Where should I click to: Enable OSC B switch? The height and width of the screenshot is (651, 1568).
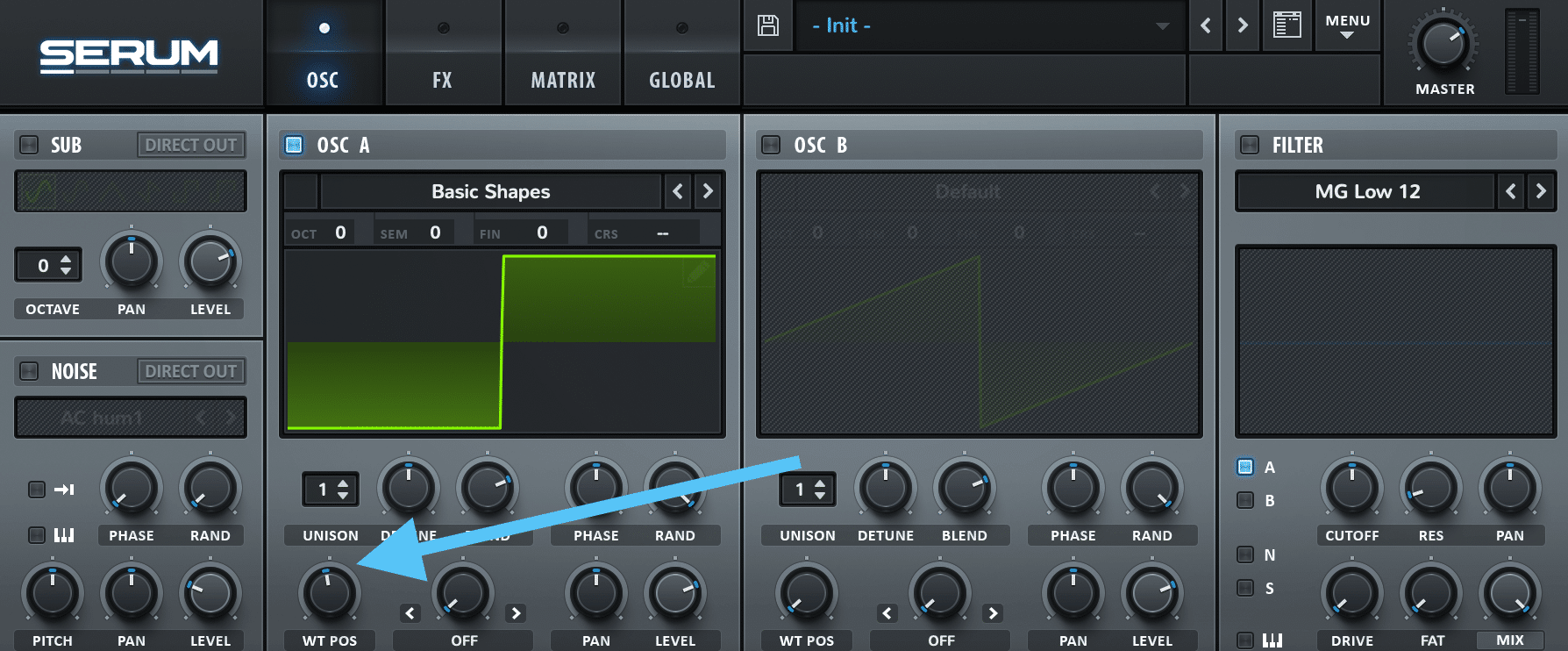pos(771,145)
